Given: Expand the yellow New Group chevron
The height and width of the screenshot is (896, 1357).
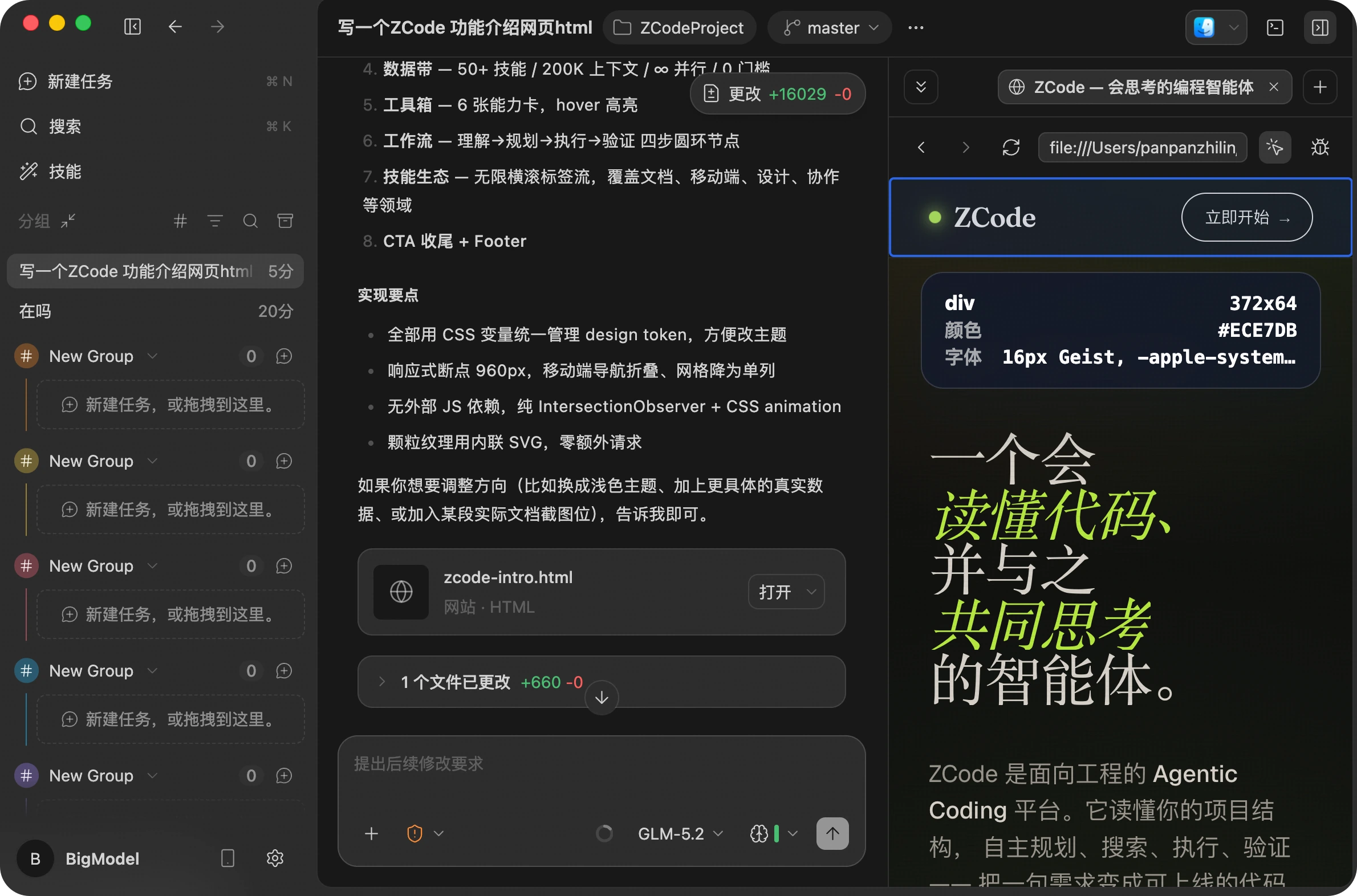Looking at the screenshot, I should (152, 461).
